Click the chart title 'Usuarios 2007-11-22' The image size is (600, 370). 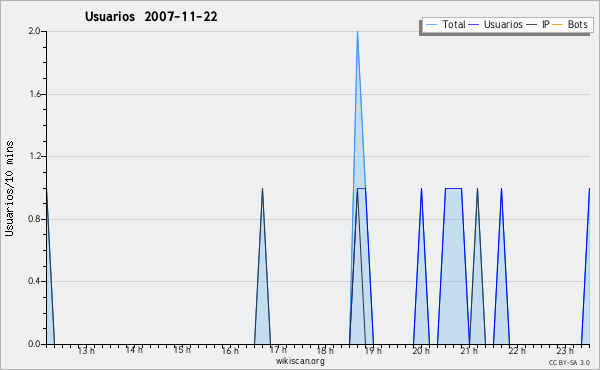[x=151, y=16]
